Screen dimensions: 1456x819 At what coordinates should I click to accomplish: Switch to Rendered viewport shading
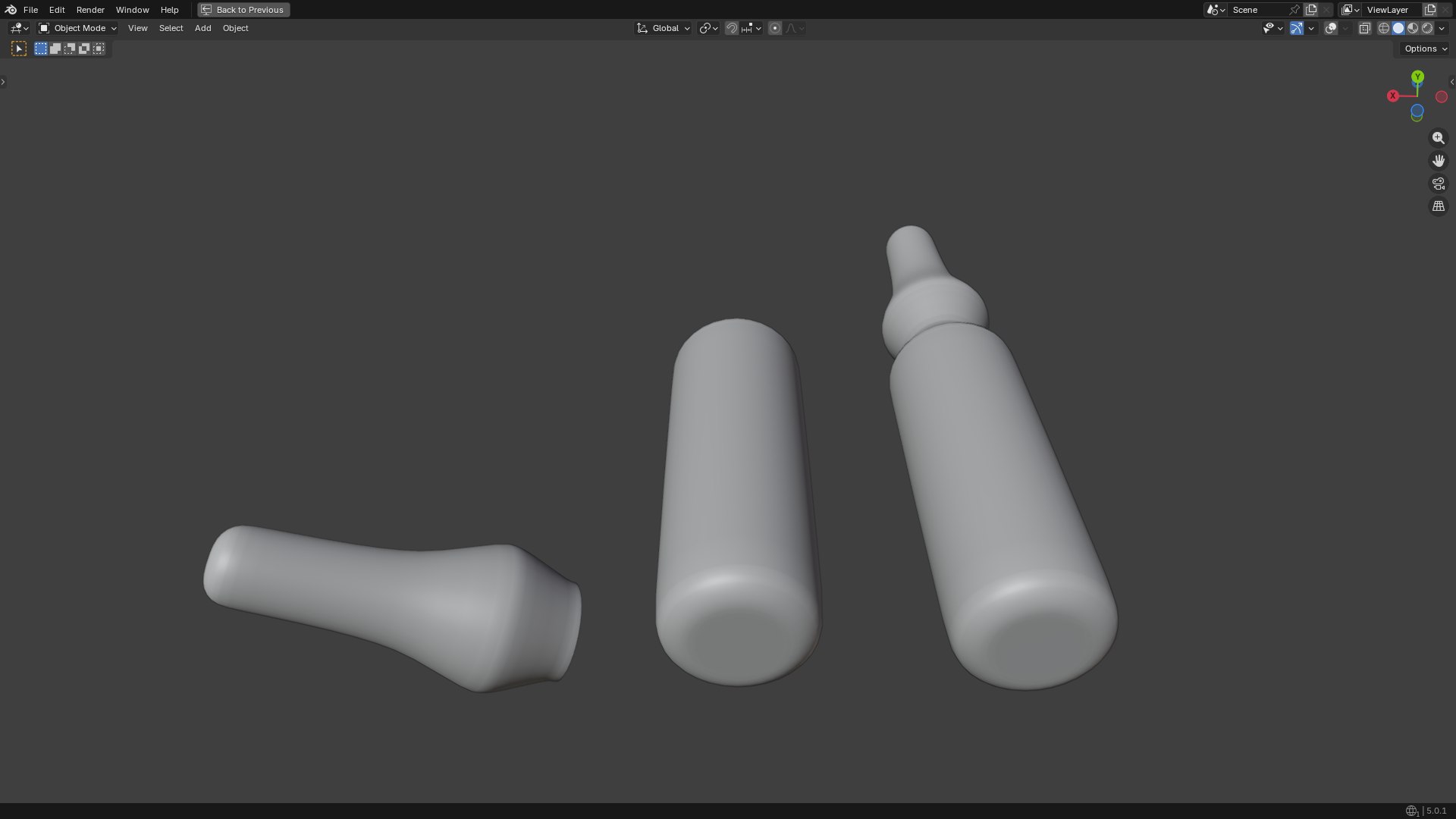1427,28
